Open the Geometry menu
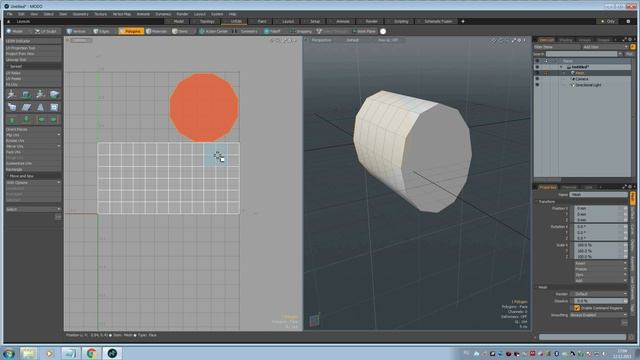This screenshot has width=640, height=360. (x=80, y=14)
